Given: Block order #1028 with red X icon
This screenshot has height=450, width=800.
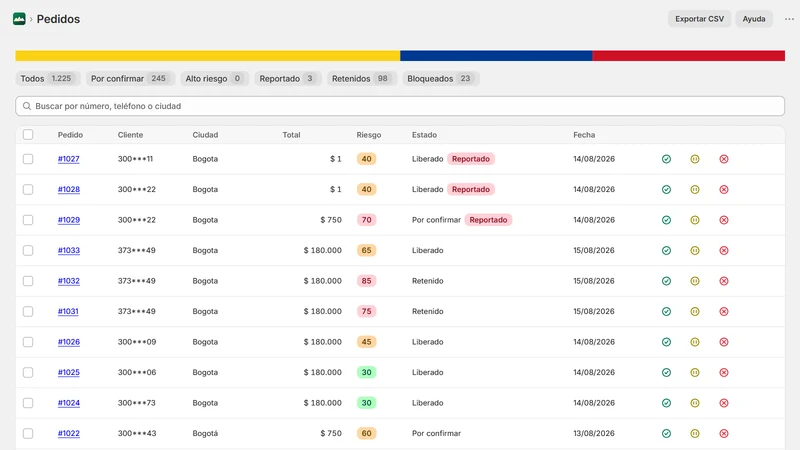Looking at the screenshot, I should click(x=724, y=189).
